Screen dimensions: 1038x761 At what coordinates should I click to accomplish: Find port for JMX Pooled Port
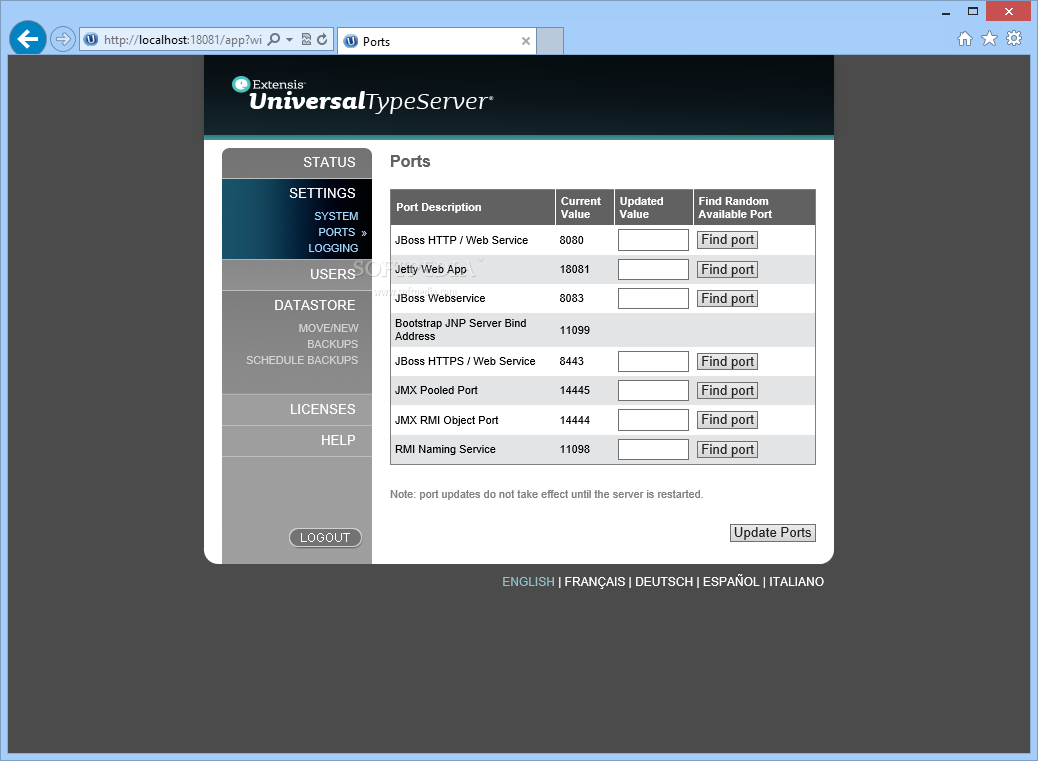click(728, 390)
